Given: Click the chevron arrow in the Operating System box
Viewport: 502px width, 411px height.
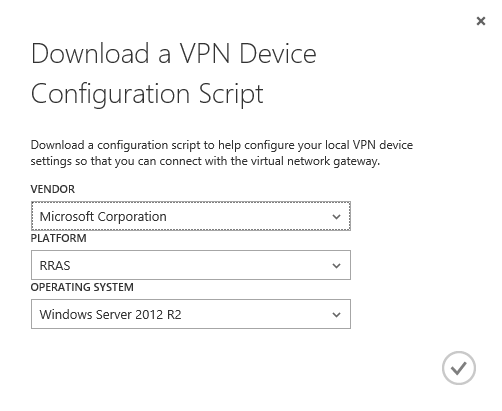Looking at the screenshot, I should coord(336,315).
